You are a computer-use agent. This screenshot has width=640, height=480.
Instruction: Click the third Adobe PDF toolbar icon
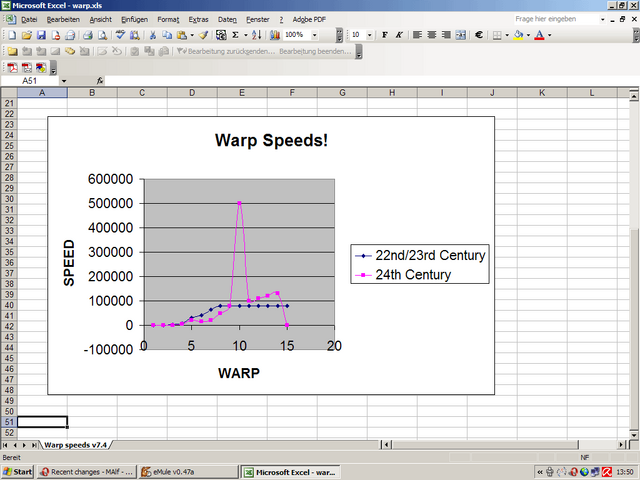41,68
